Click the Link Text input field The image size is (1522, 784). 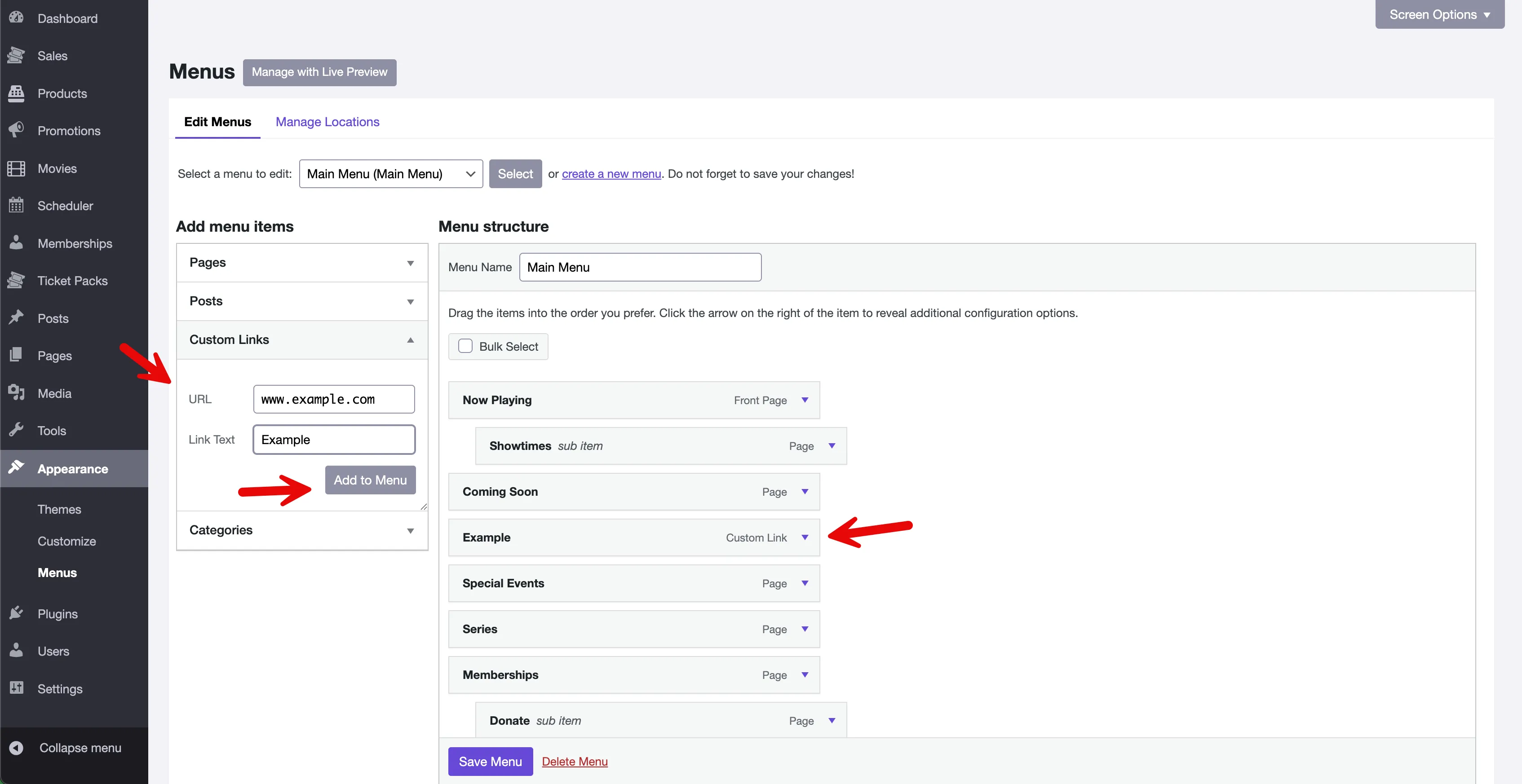click(334, 440)
